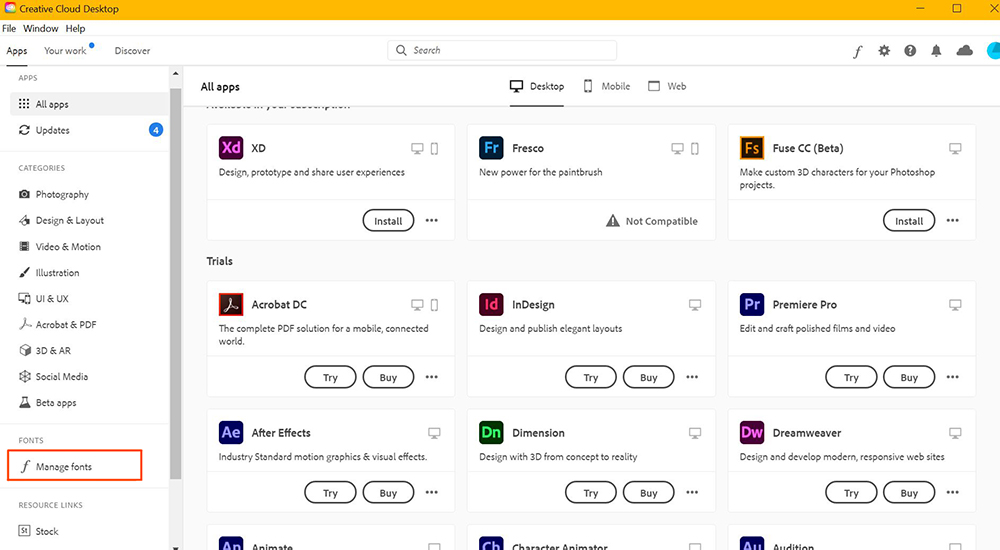Open Updates in sidebar
Screen dimensions: 1000x550
52,130
